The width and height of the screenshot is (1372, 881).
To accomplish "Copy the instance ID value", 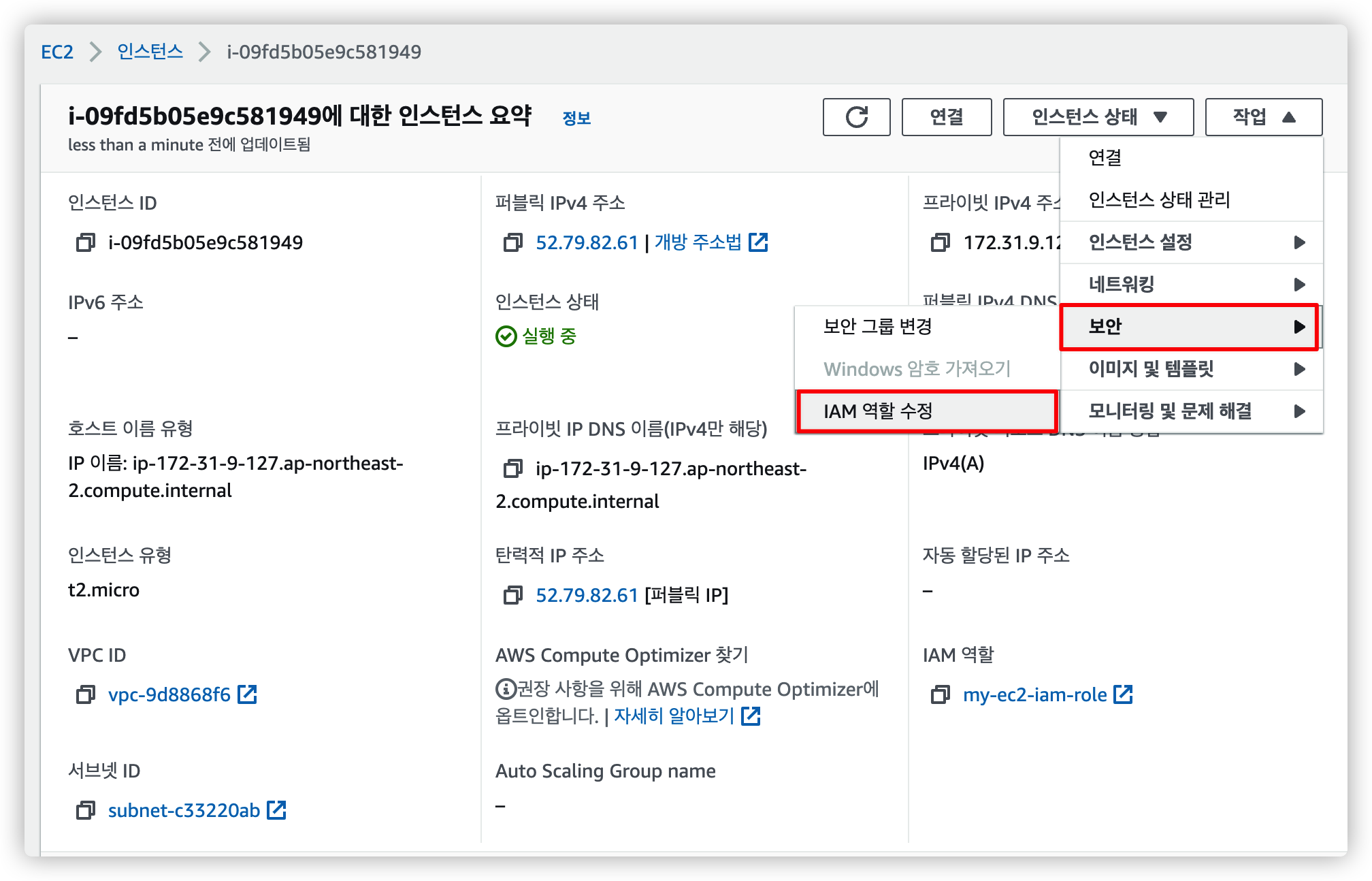I will click(86, 242).
